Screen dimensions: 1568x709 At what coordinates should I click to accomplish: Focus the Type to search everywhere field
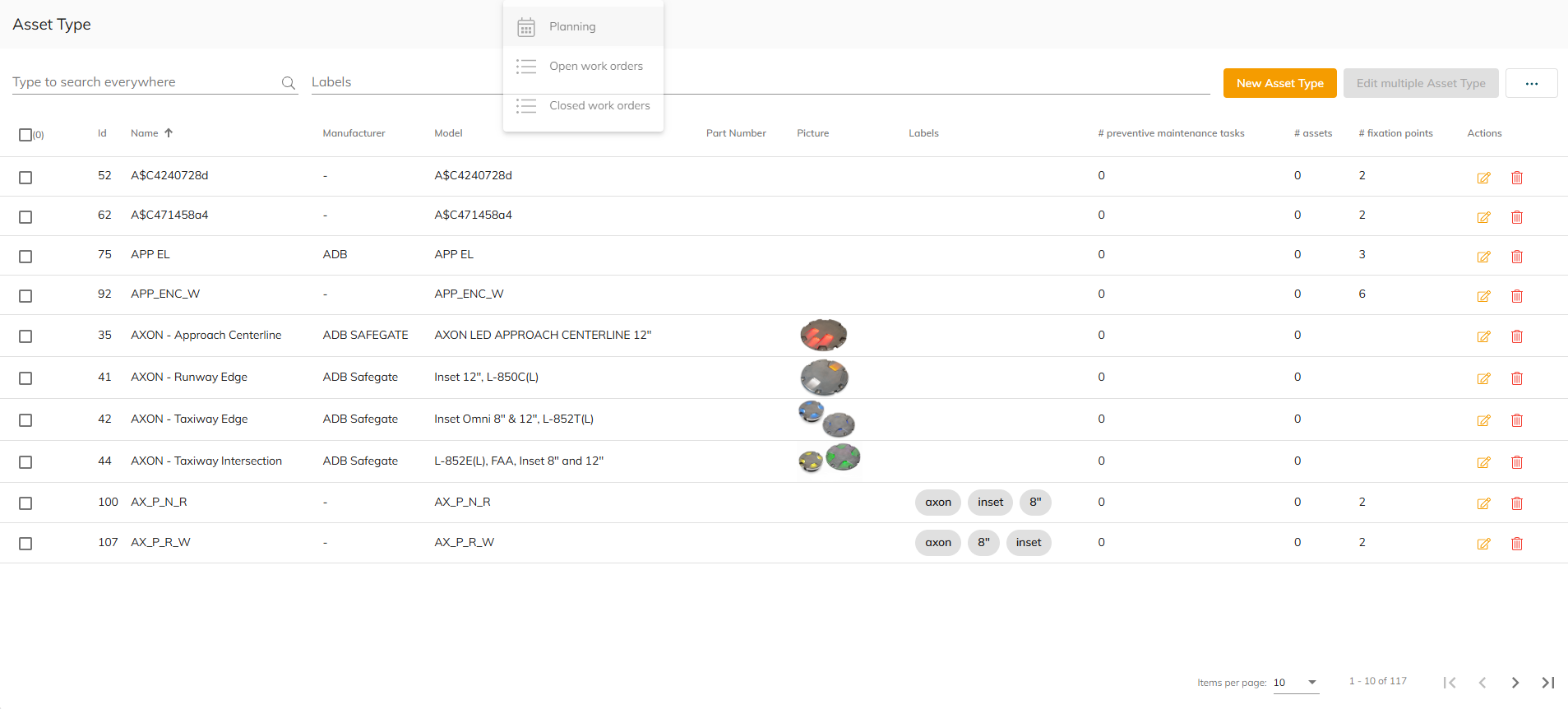[x=144, y=82]
